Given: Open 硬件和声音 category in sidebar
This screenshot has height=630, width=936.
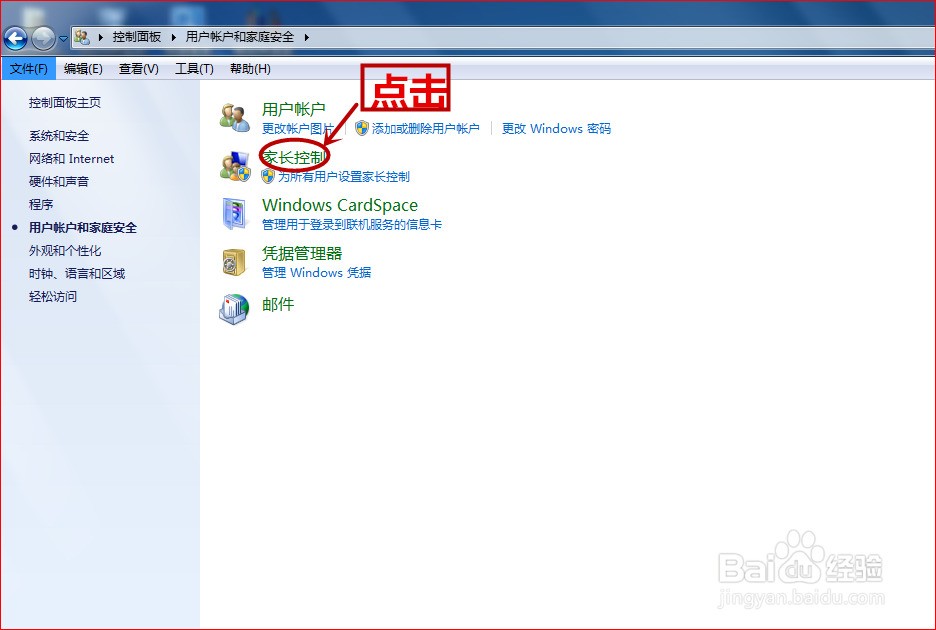Looking at the screenshot, I should tap(58, 182).
